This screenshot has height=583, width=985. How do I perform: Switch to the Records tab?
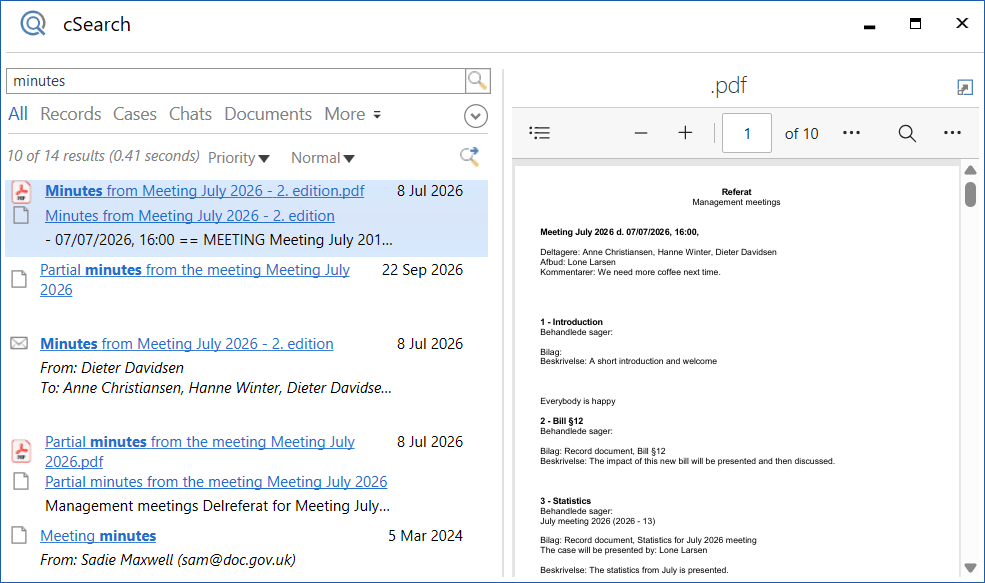coord(70,114)
